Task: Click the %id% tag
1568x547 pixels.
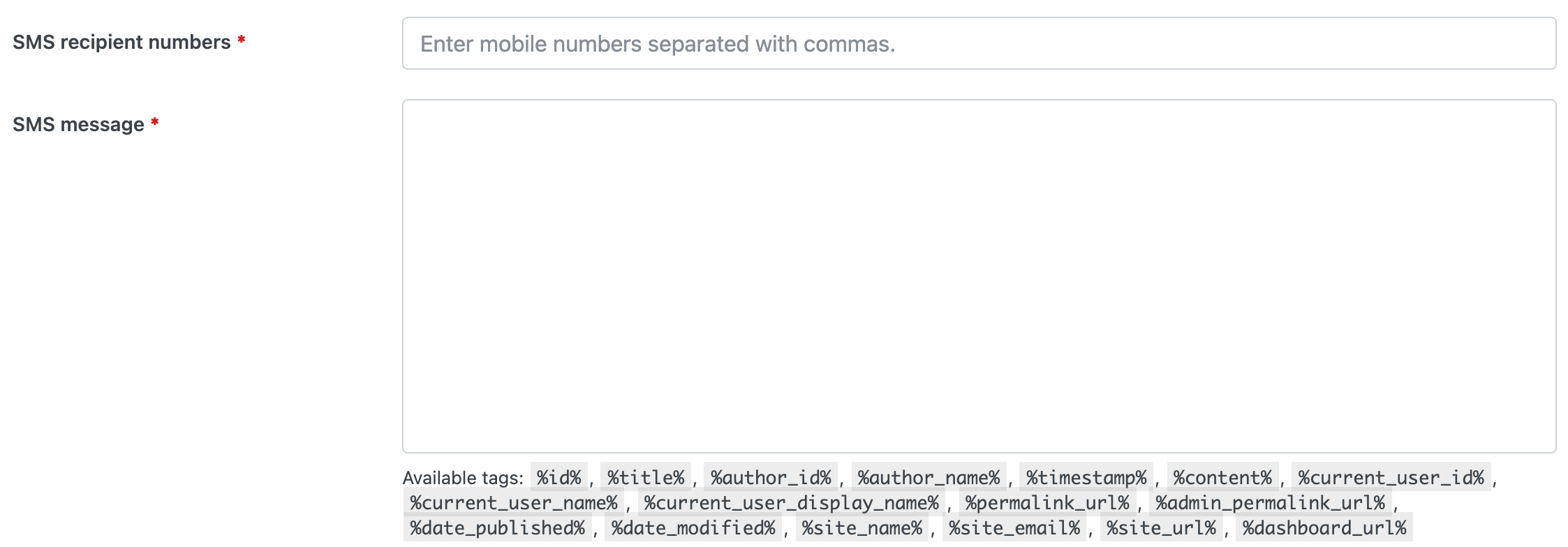Action: (x=559, y=478)
